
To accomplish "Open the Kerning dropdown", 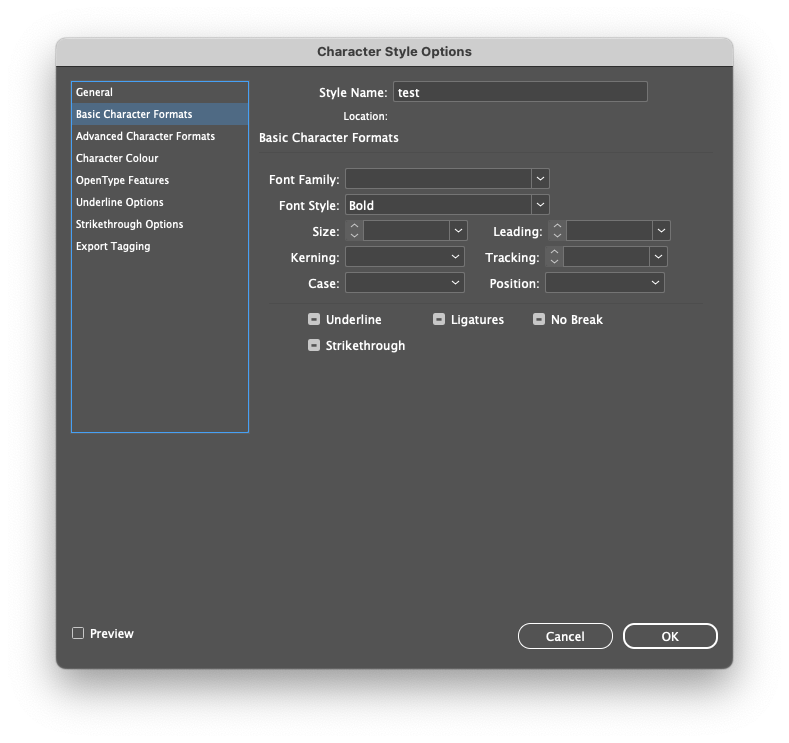I will (405, 257).
